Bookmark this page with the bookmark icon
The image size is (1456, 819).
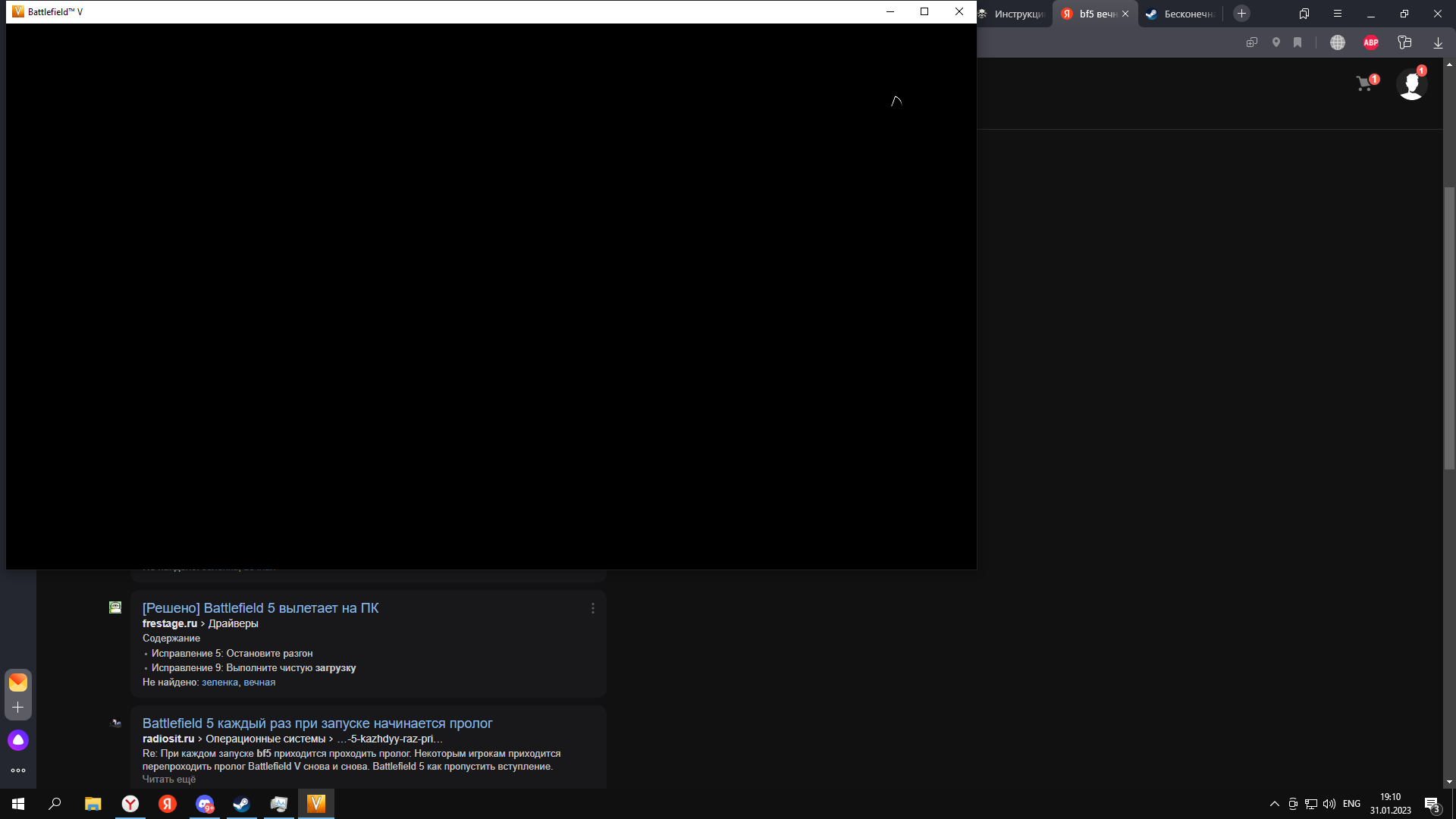(x=1298, y=42)
